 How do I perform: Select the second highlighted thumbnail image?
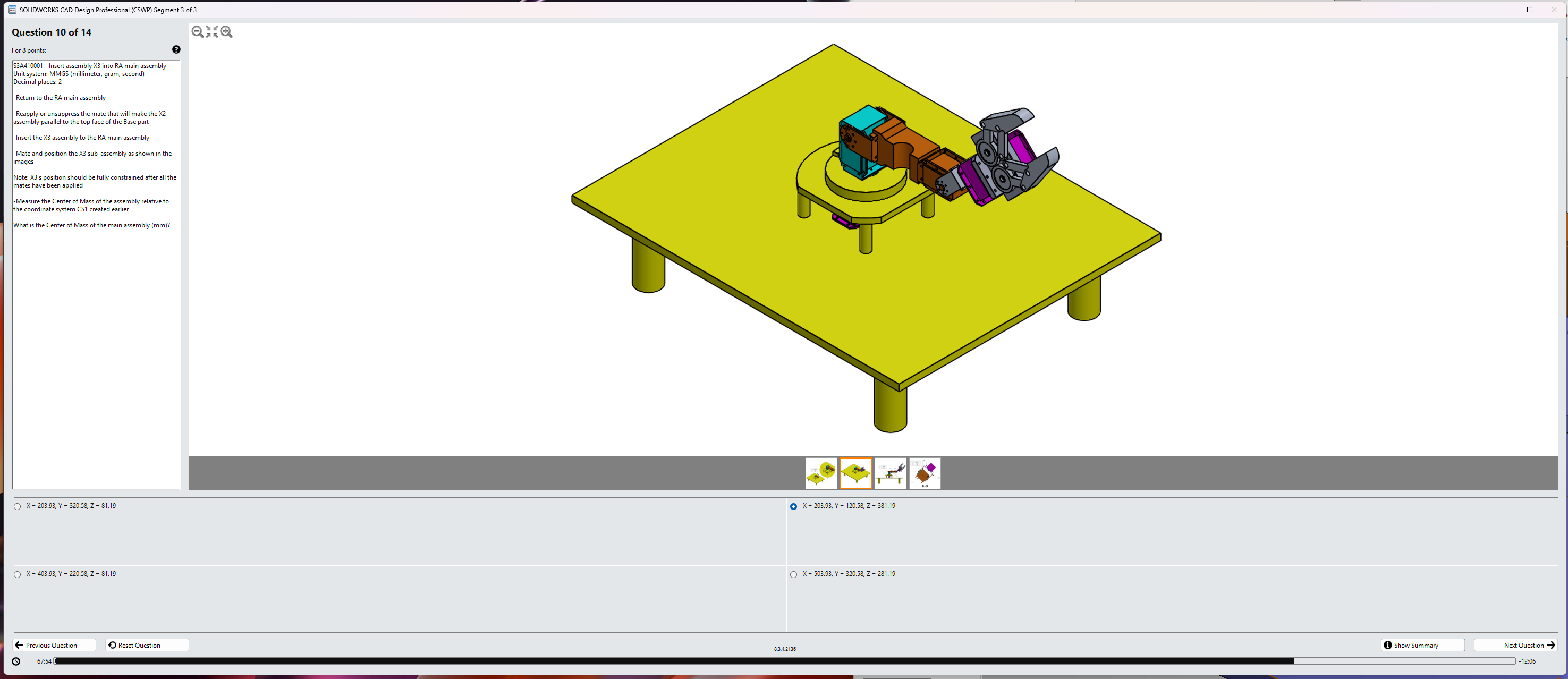point(855,473)
